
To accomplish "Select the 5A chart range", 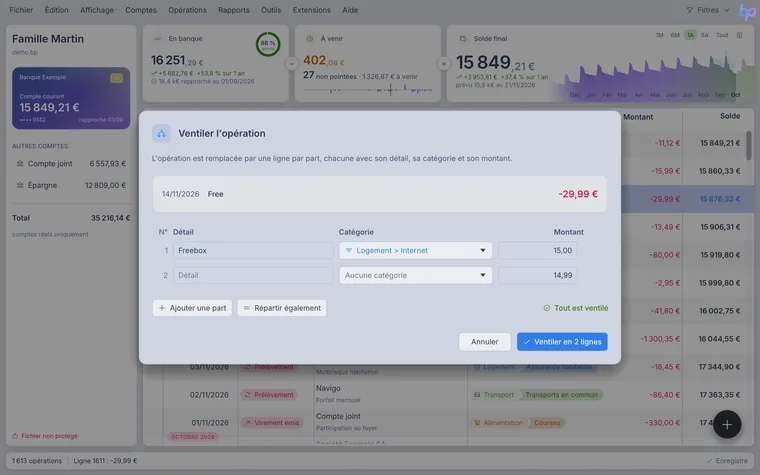I will (705, 35).
